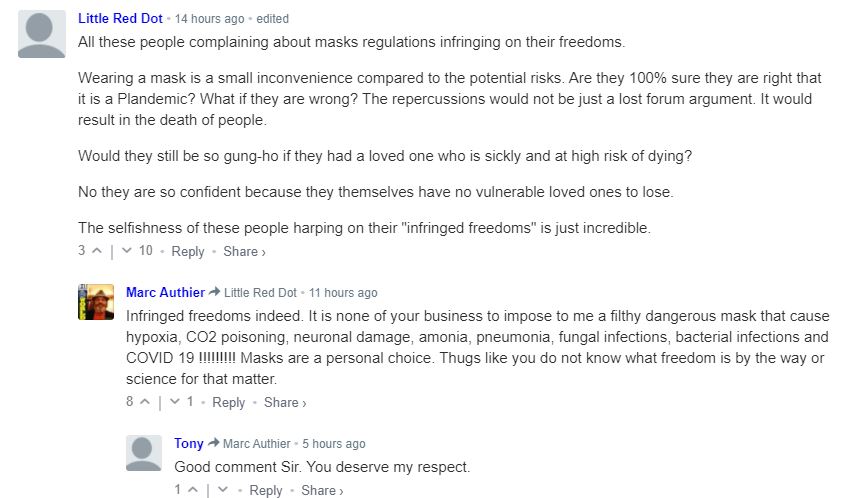Open Marc Authier's profile name link
842x498 pixels.
pos(165,292)
